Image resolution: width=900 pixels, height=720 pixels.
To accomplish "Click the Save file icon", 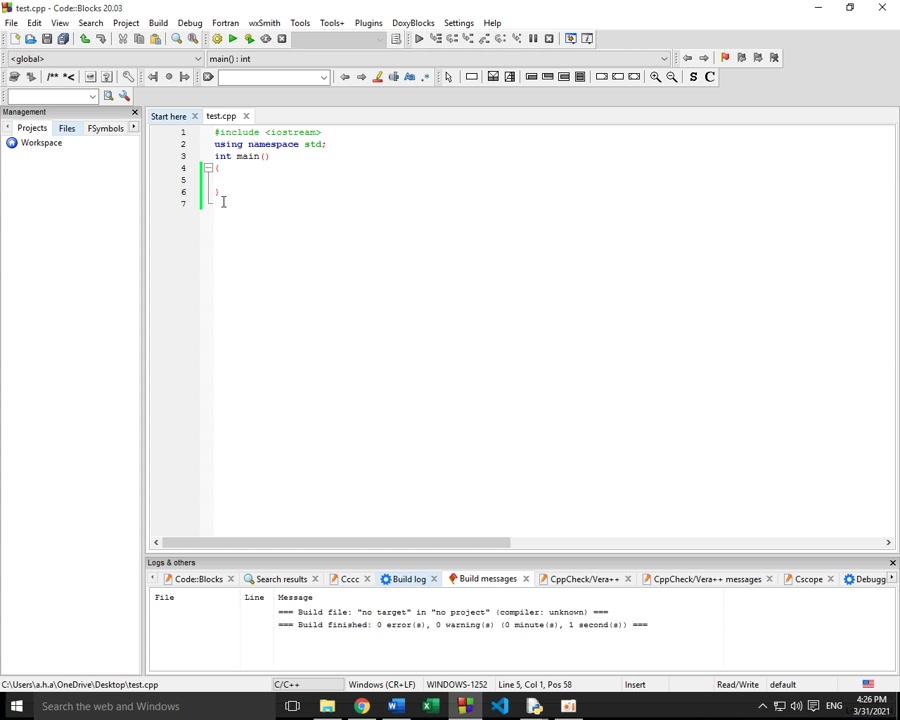I will click(x=47, y=39).
